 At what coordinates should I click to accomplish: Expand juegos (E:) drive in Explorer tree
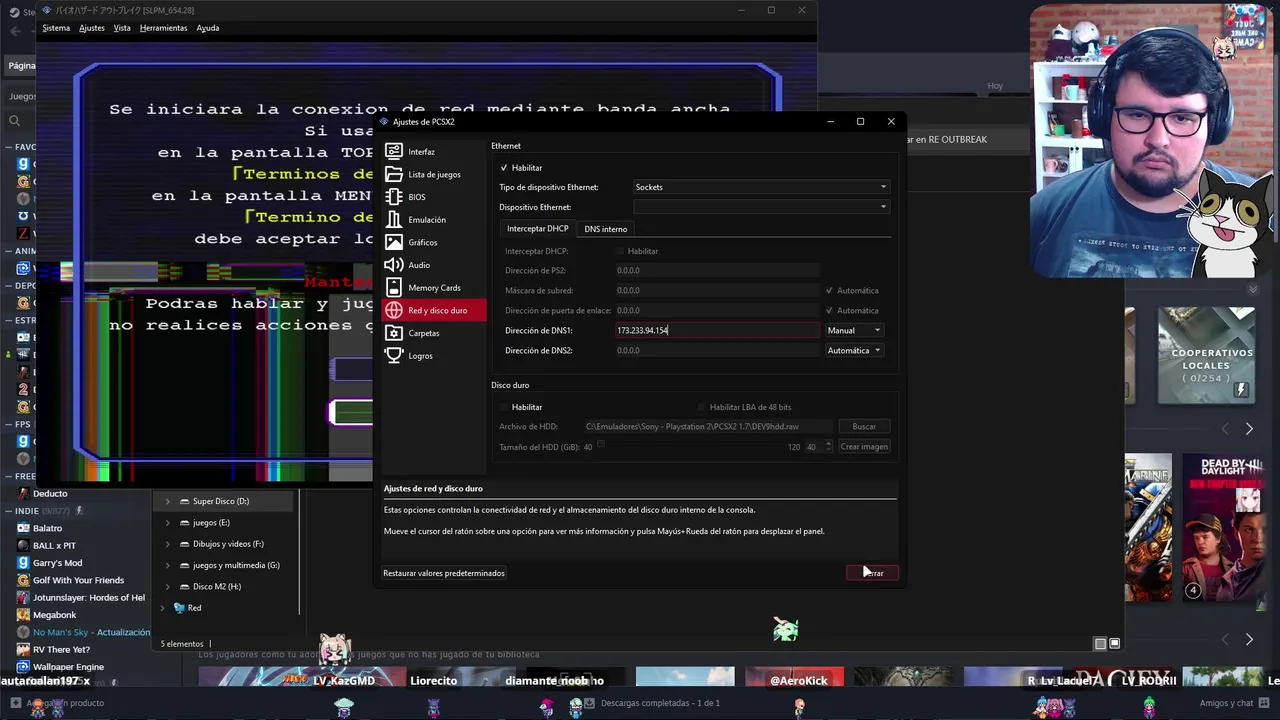[167, 522]
